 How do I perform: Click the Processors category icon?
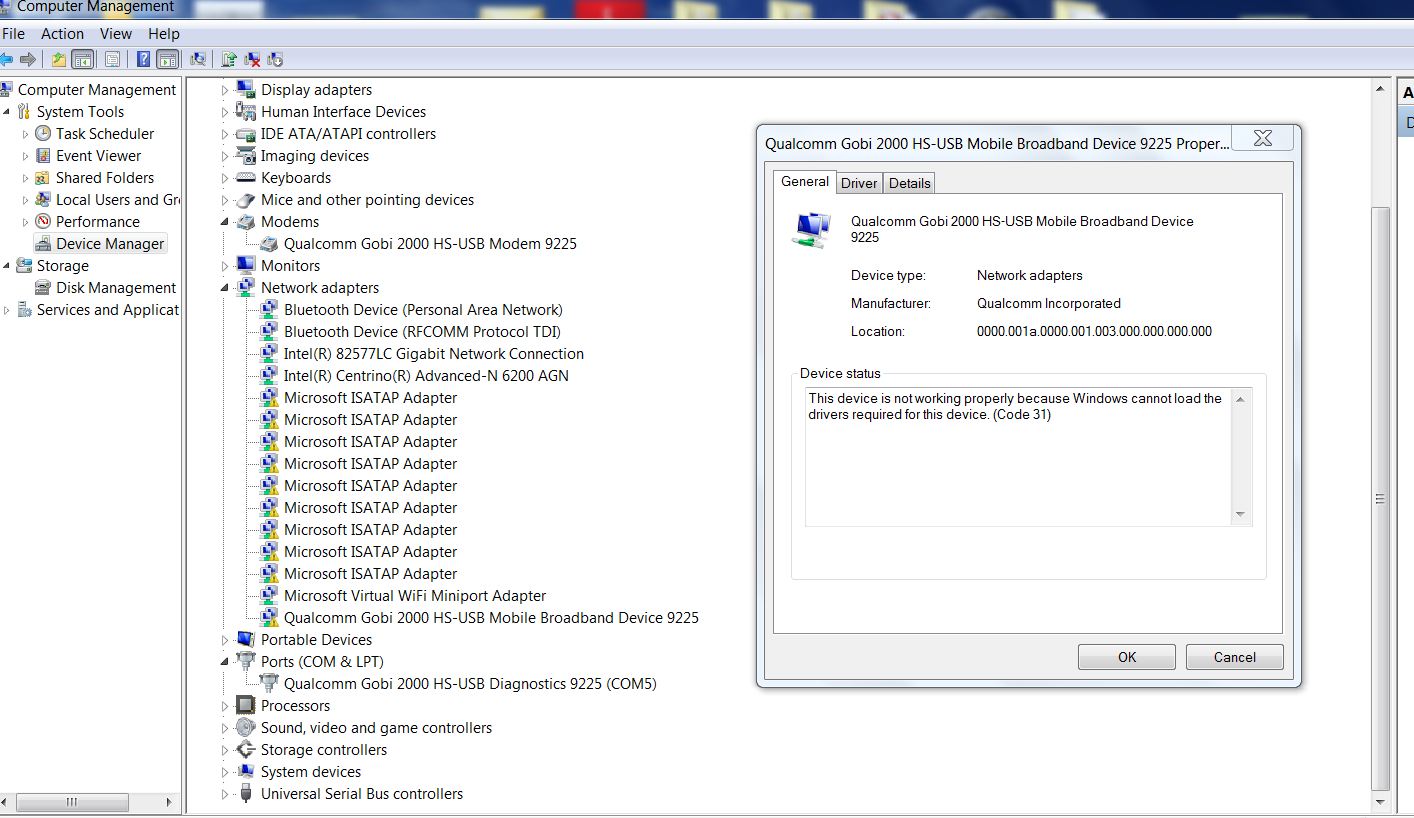(245, 705)
